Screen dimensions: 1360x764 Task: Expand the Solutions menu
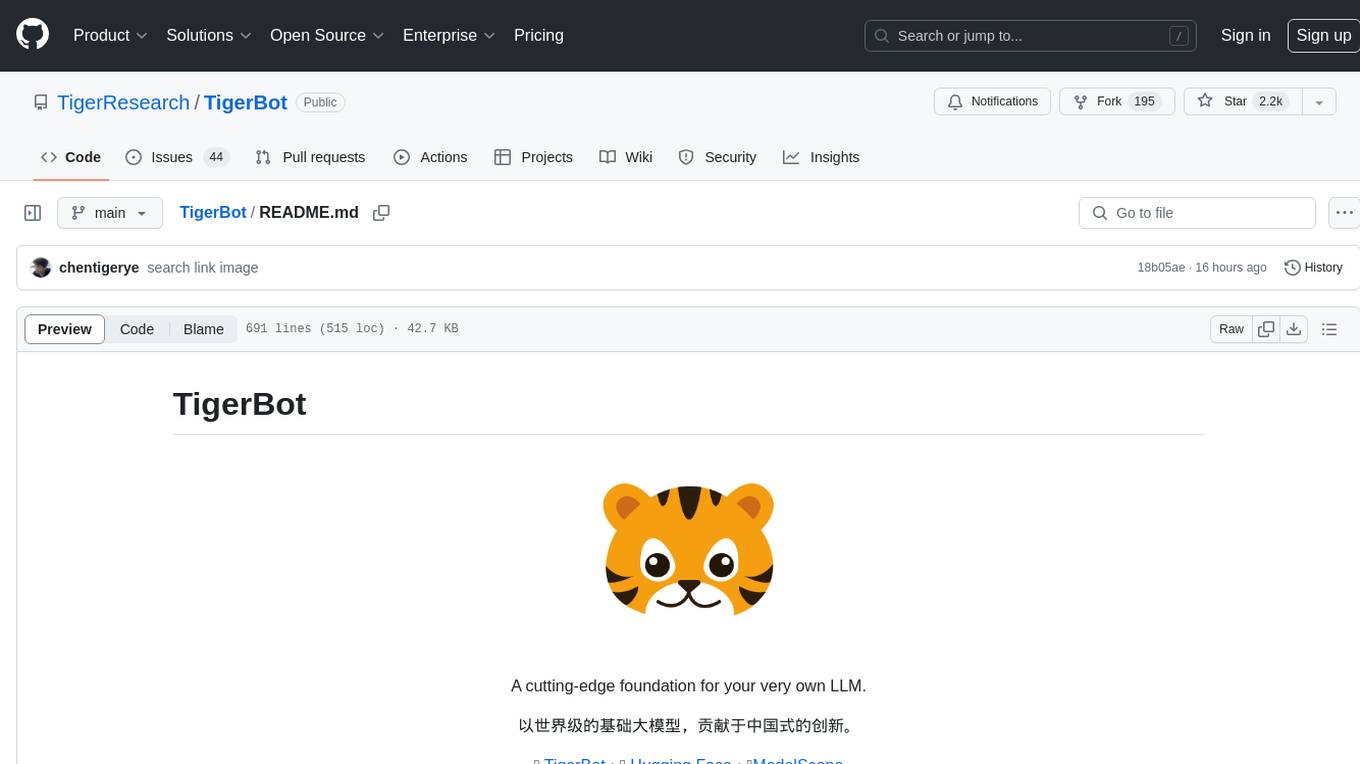pos(209,35)
